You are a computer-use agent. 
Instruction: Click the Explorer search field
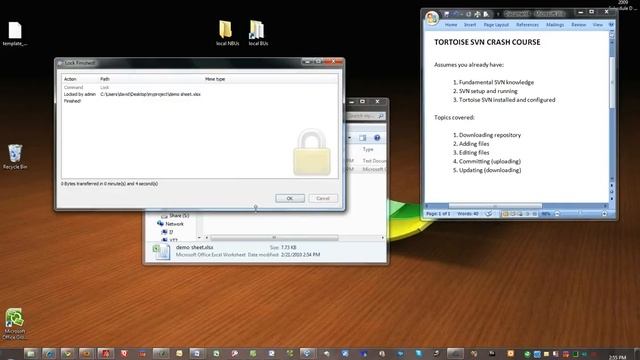point(366,116)
